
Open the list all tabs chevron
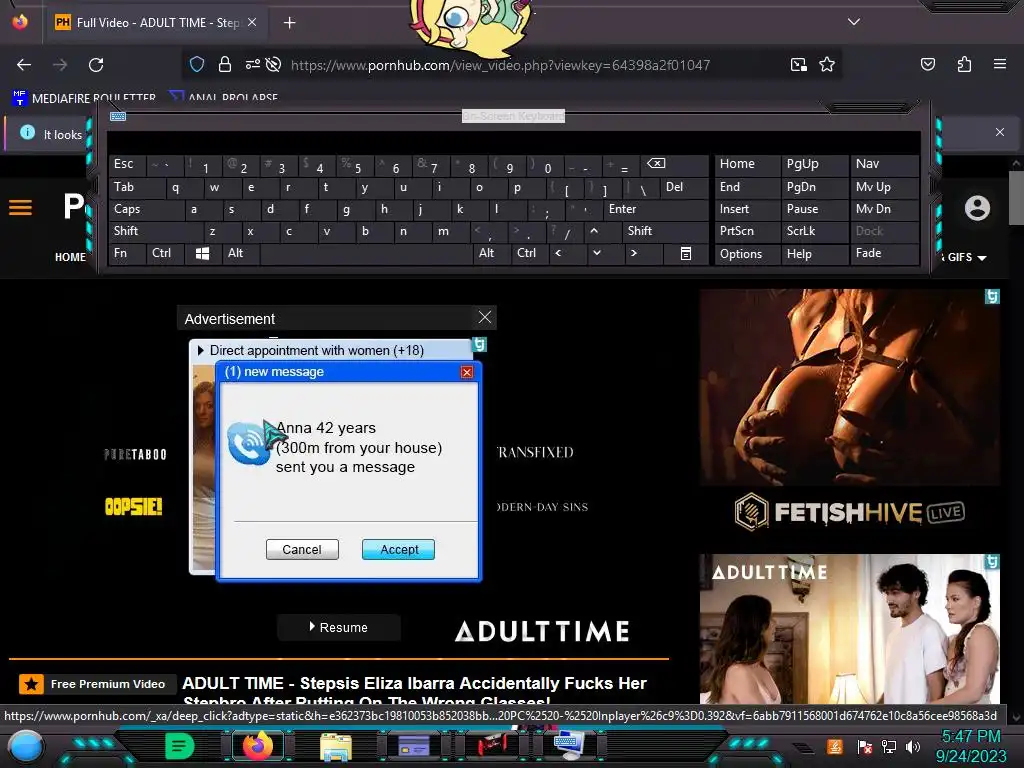[854, 22]
